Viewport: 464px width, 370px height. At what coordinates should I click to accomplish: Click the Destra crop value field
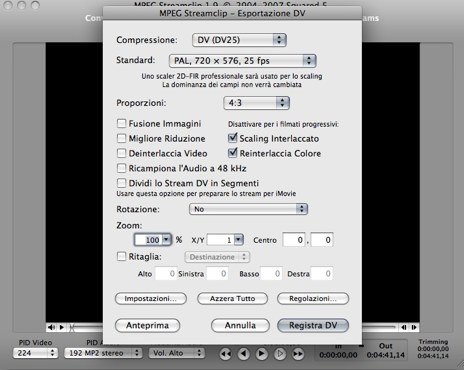click(322, 274)
